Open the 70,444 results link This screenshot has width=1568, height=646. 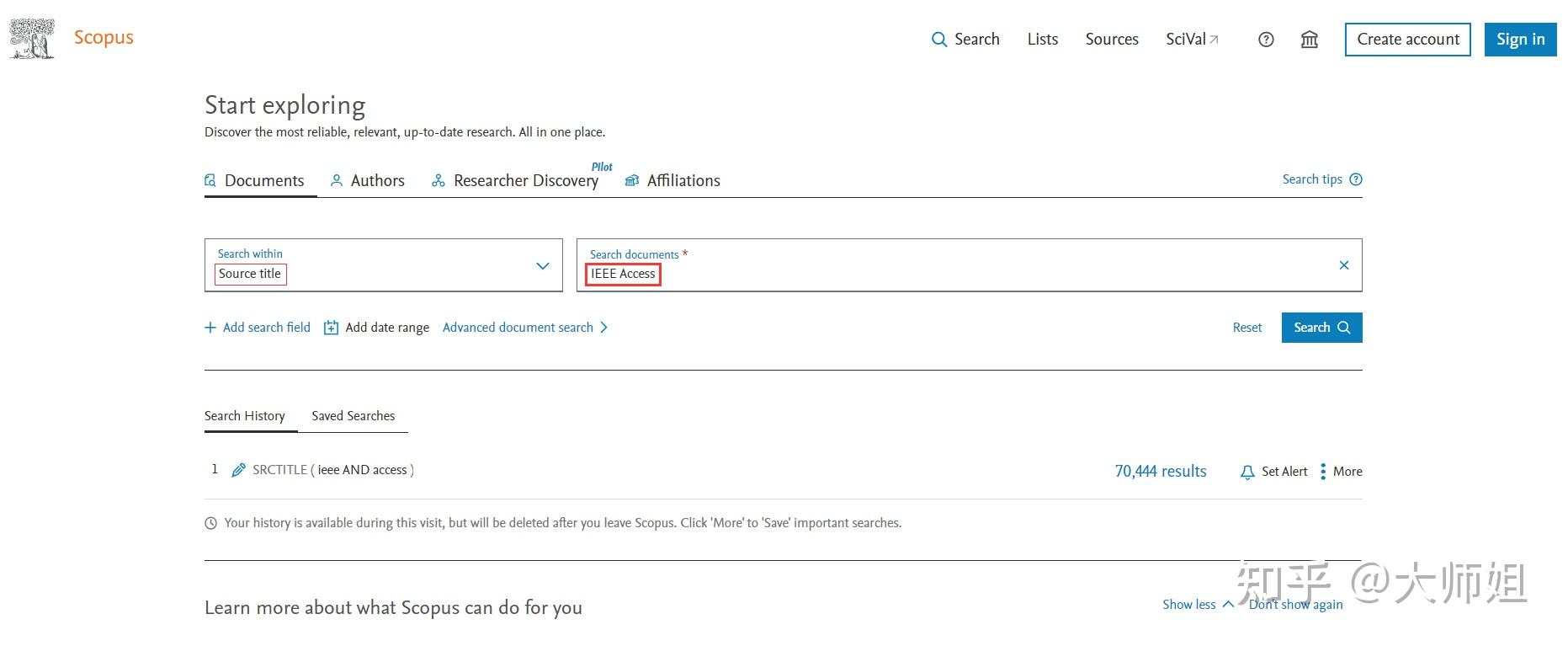click(x=1161, y=472)
